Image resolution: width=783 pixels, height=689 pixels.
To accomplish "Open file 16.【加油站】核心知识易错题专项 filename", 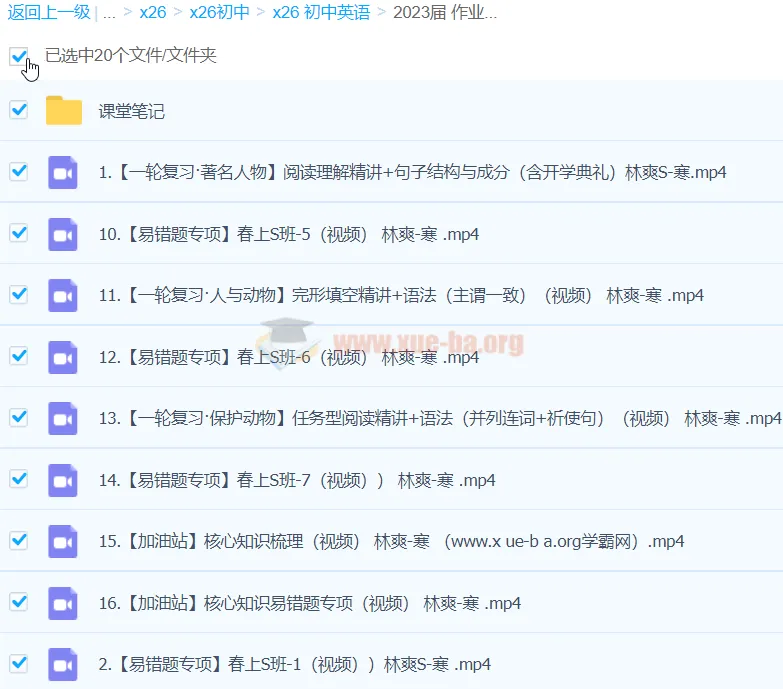I will (309, 604).
